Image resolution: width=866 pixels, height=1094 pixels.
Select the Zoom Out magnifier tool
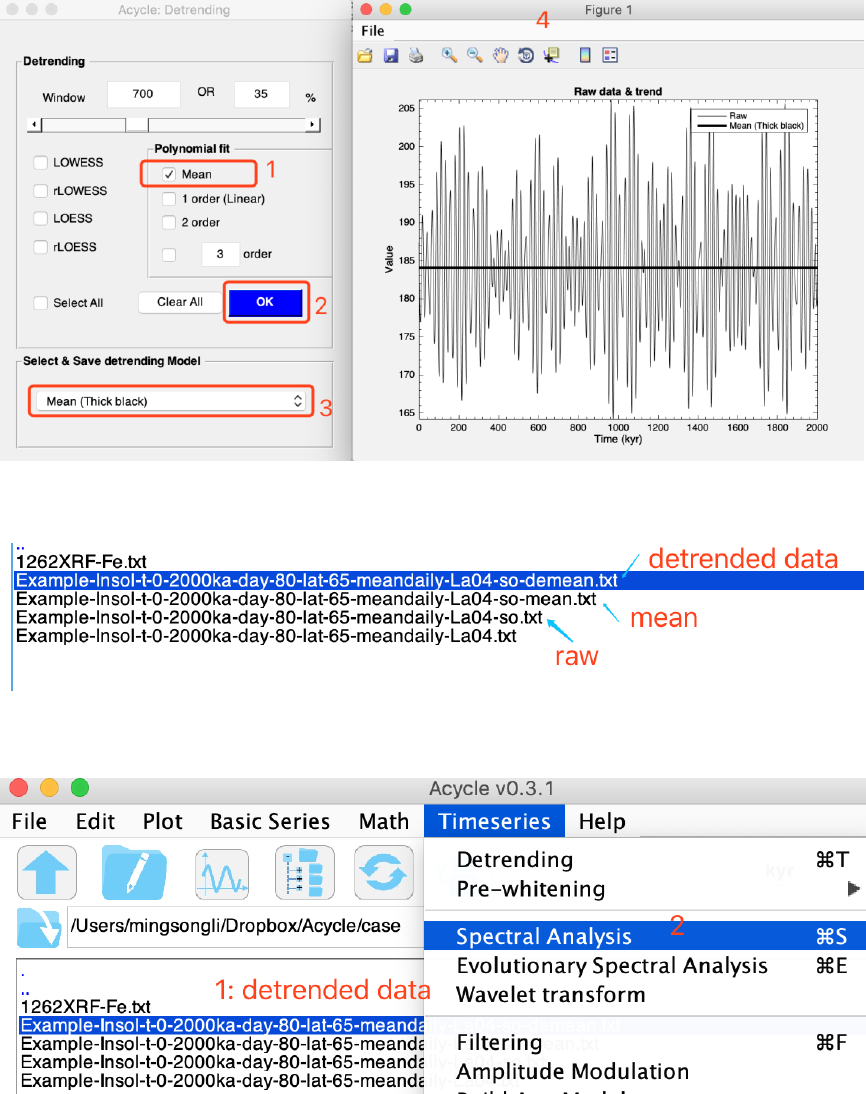[475, 56]
